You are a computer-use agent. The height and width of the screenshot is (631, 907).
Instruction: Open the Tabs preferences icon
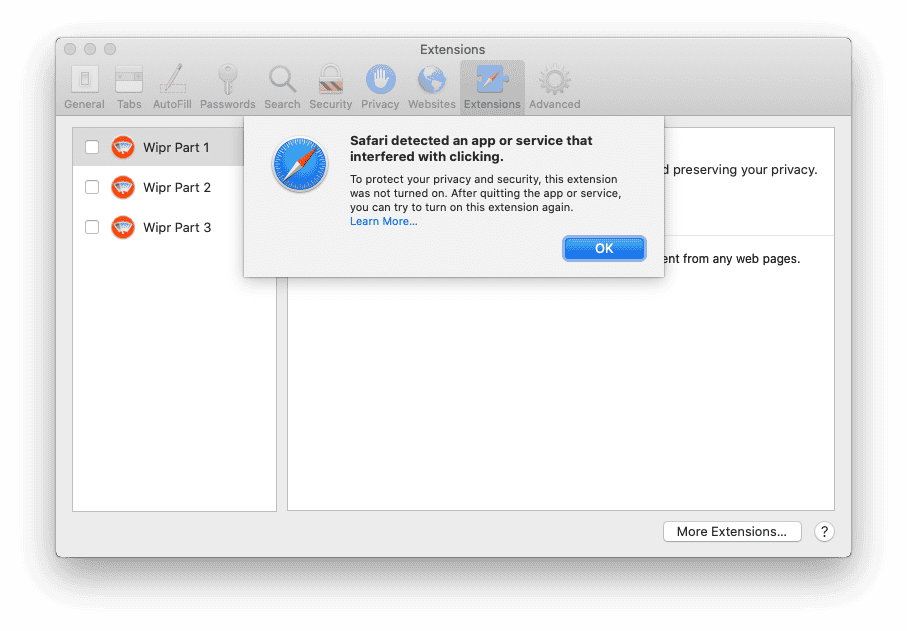[129, 79]
